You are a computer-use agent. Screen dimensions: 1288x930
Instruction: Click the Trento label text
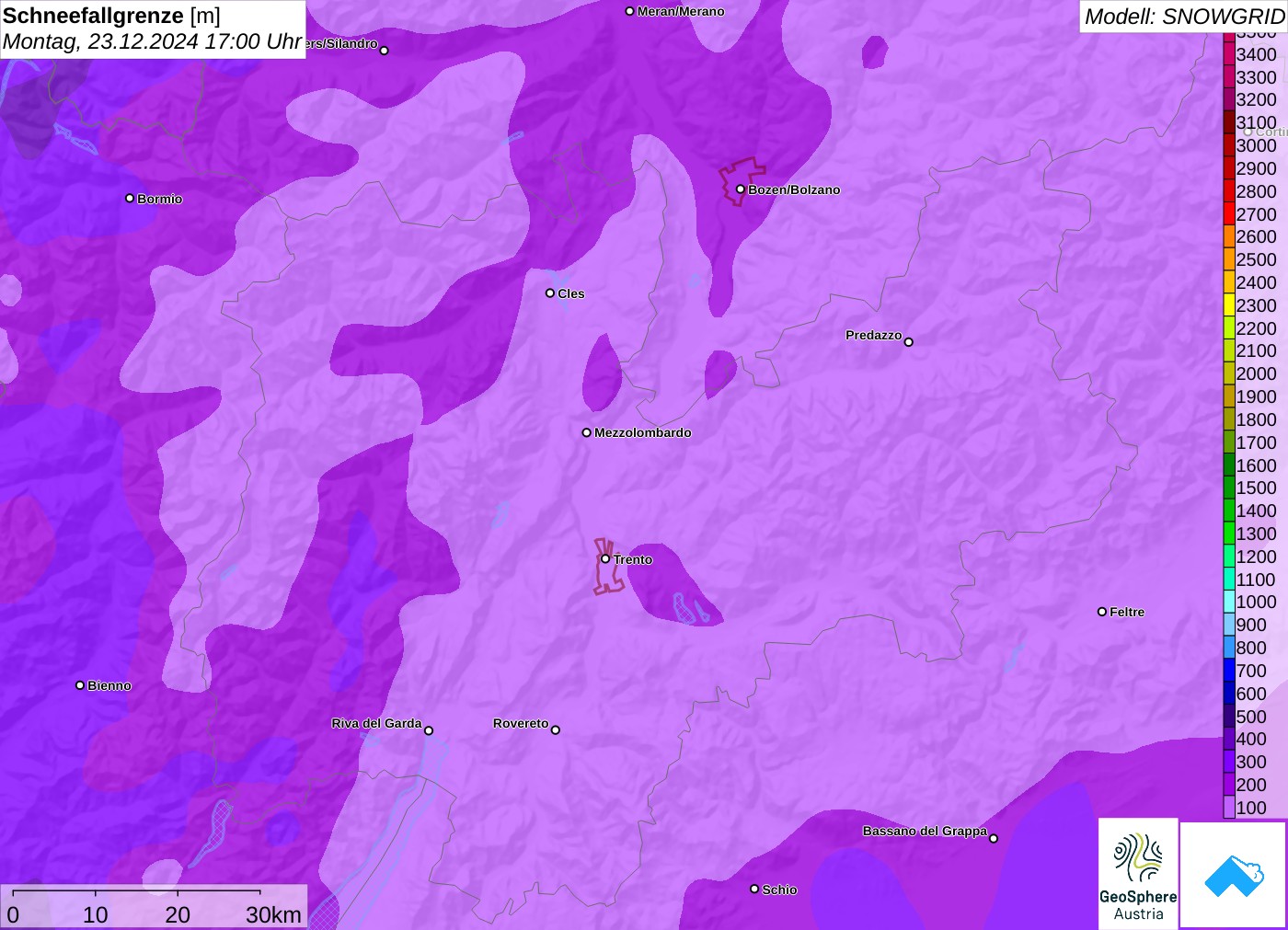[632, 559]
